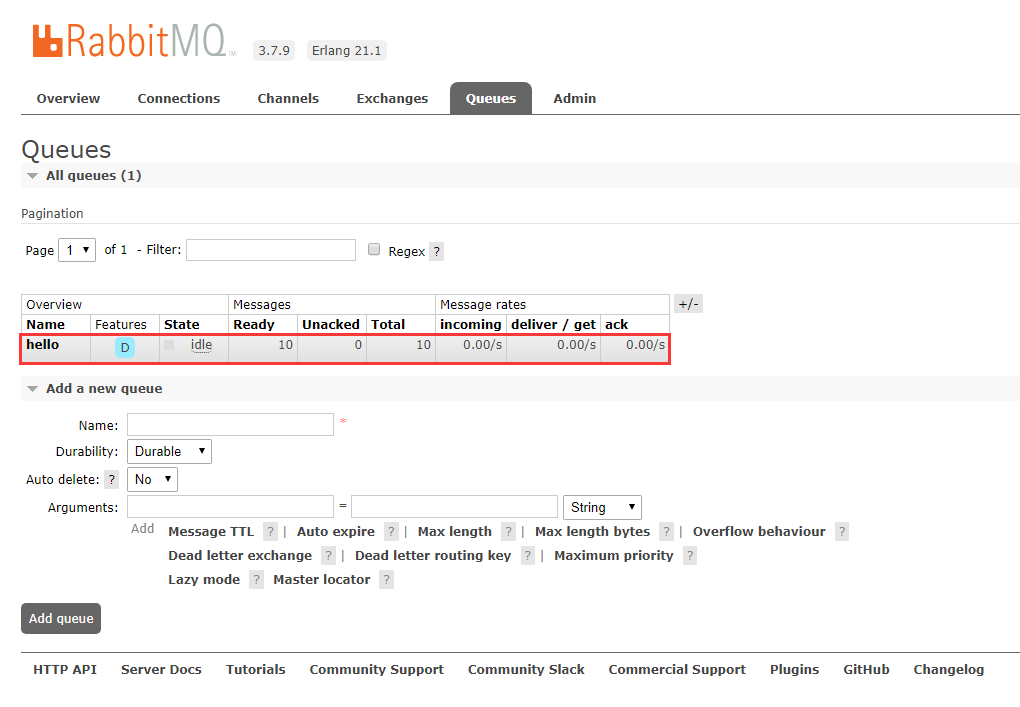Click the Maximum priority shortcut
This screenshot has width=1020, height=707.
(x=613, y=555)
